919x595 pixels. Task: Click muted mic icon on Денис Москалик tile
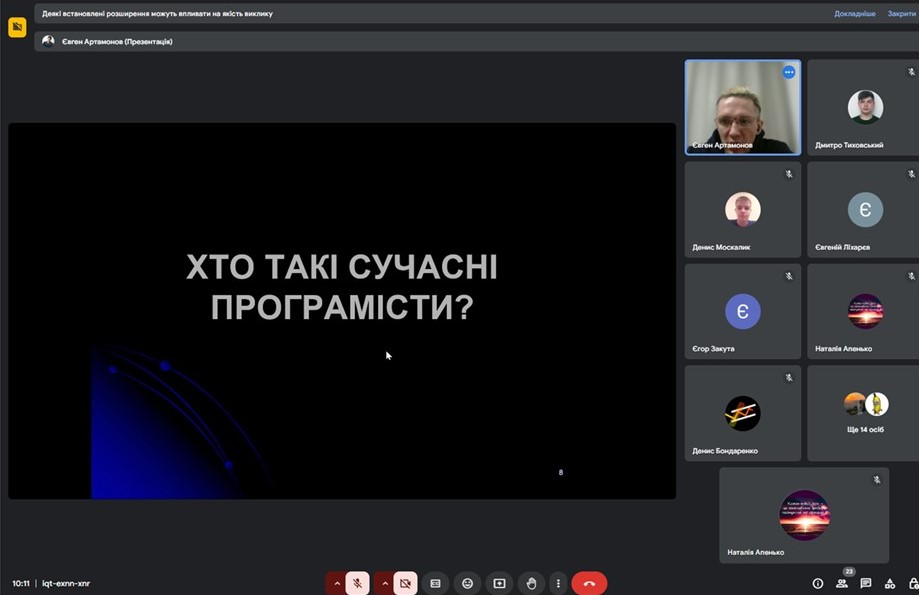tap(789, 174)
